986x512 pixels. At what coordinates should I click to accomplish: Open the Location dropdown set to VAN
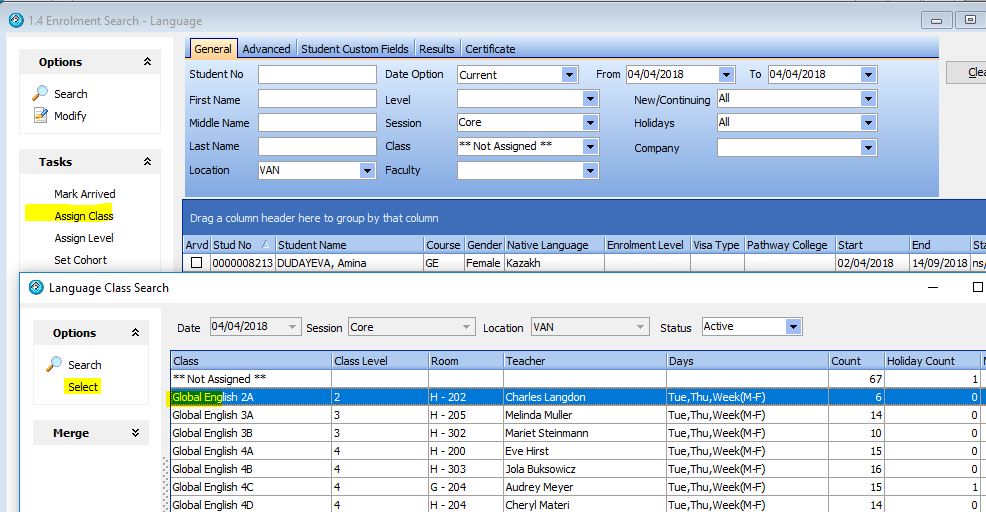click(367, 171)
